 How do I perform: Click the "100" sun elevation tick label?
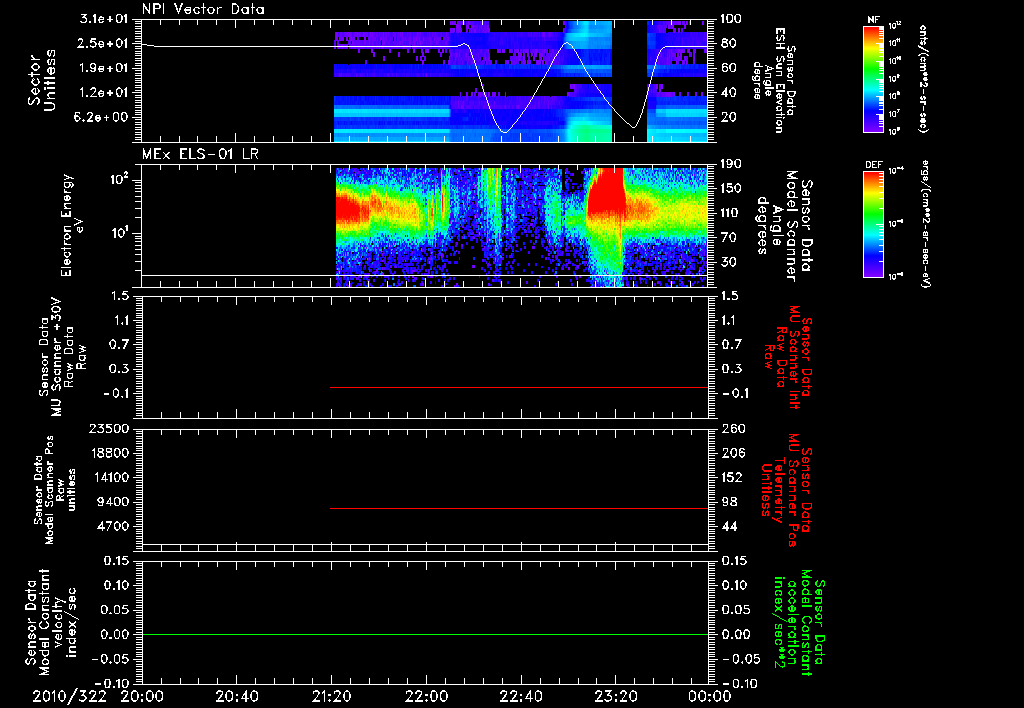click(x=730, y=19)
